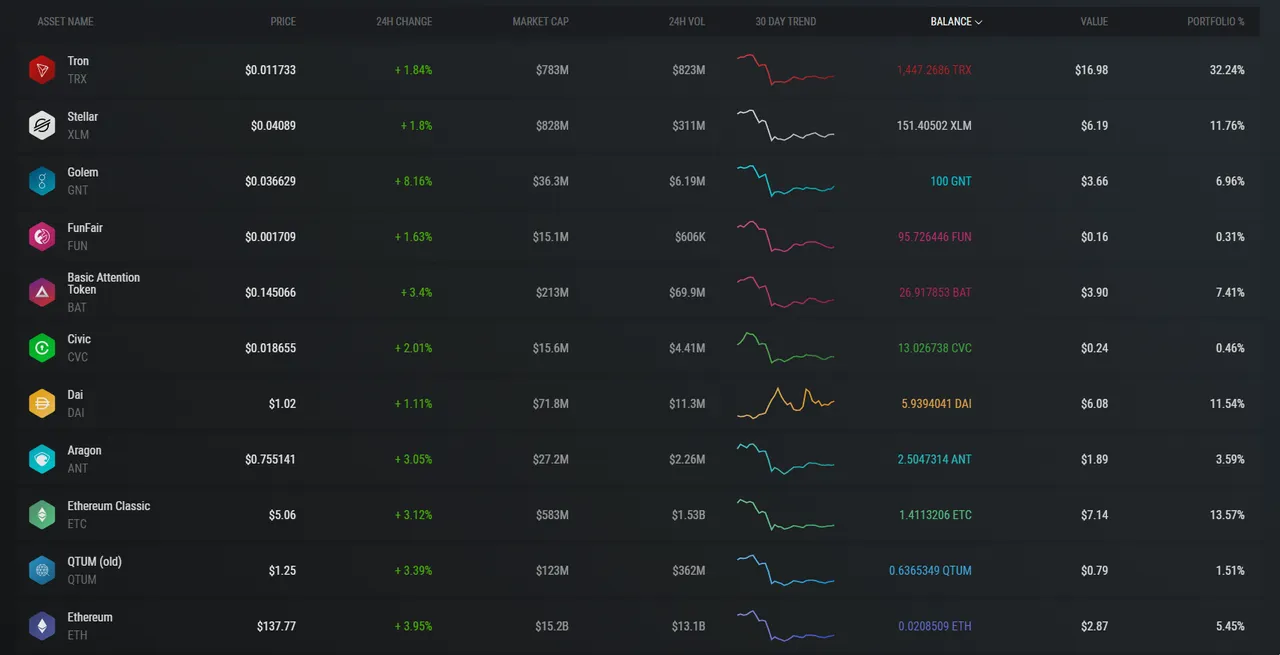Open the Aragon 30 day trend chart

tap(785, 459)
